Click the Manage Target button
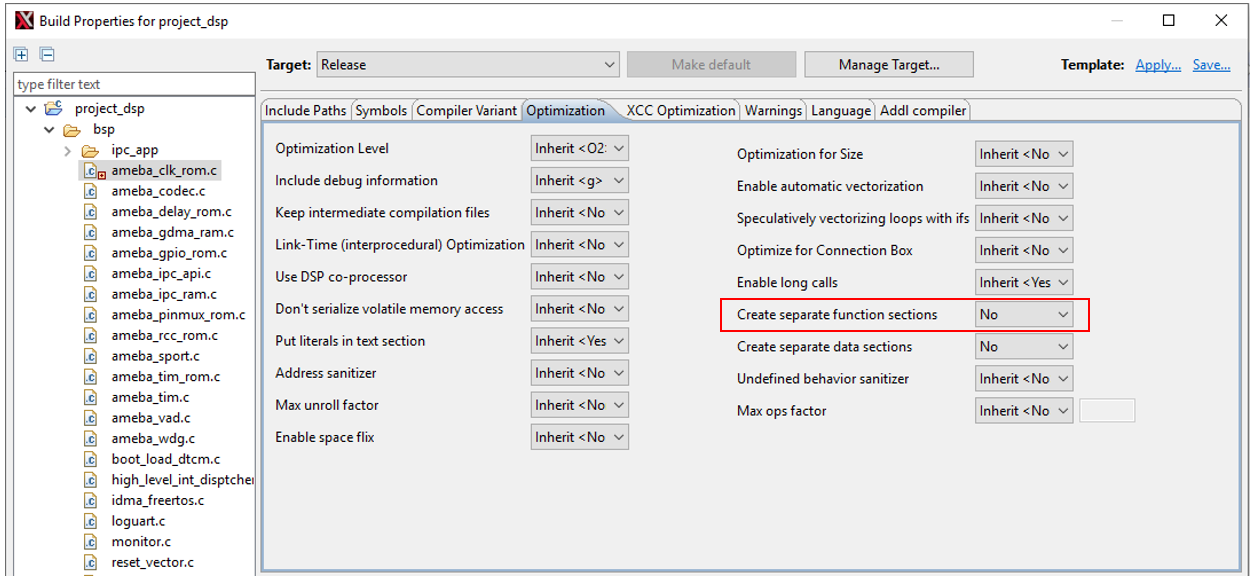Screen dimensions: 1253x581 point(888,65)
